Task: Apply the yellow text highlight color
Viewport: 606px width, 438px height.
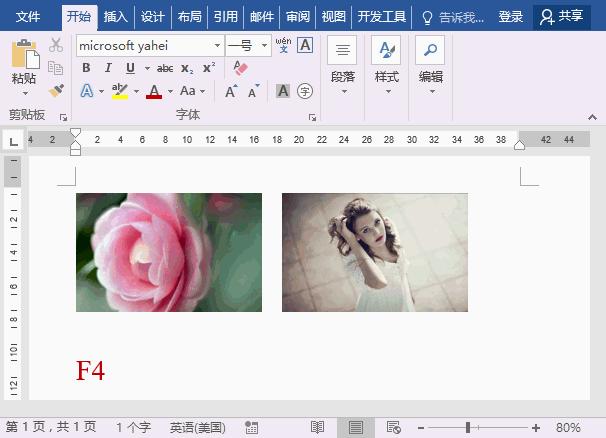Action: tap(120, 91)
